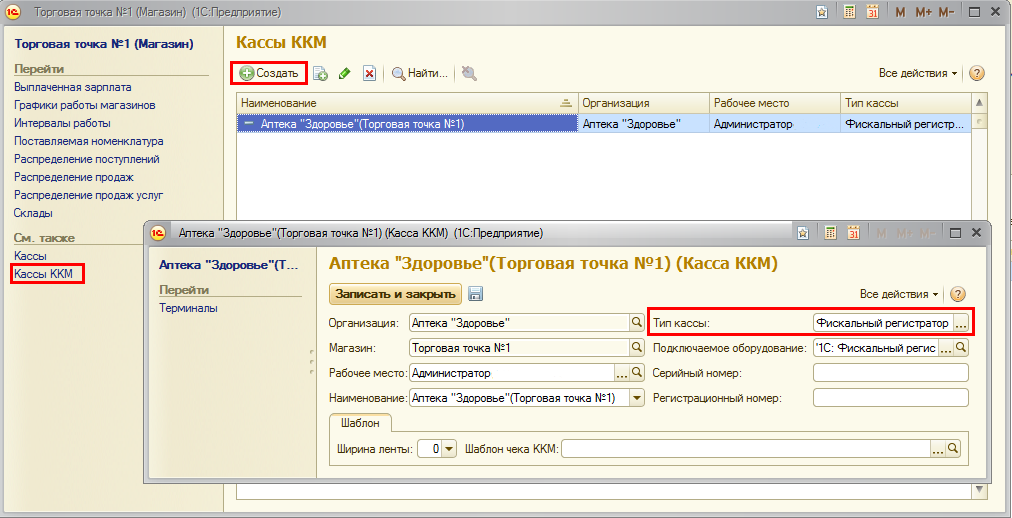Click the Создать button in the list toolbar
Screen dimensions: 1012x518
tap(269, 73)
